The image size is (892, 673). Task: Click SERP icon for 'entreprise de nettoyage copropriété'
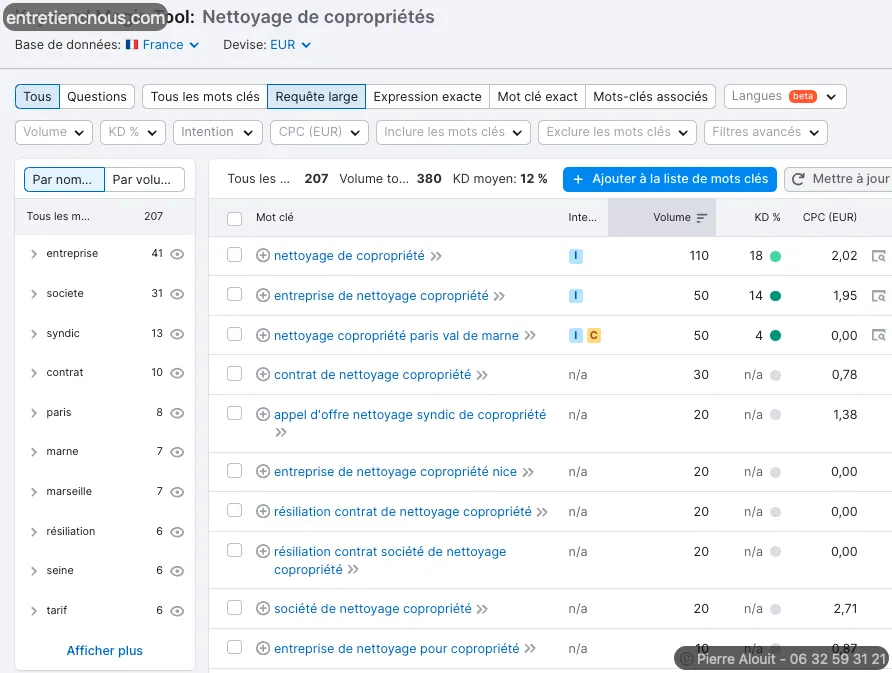click(x=878, y=296)
